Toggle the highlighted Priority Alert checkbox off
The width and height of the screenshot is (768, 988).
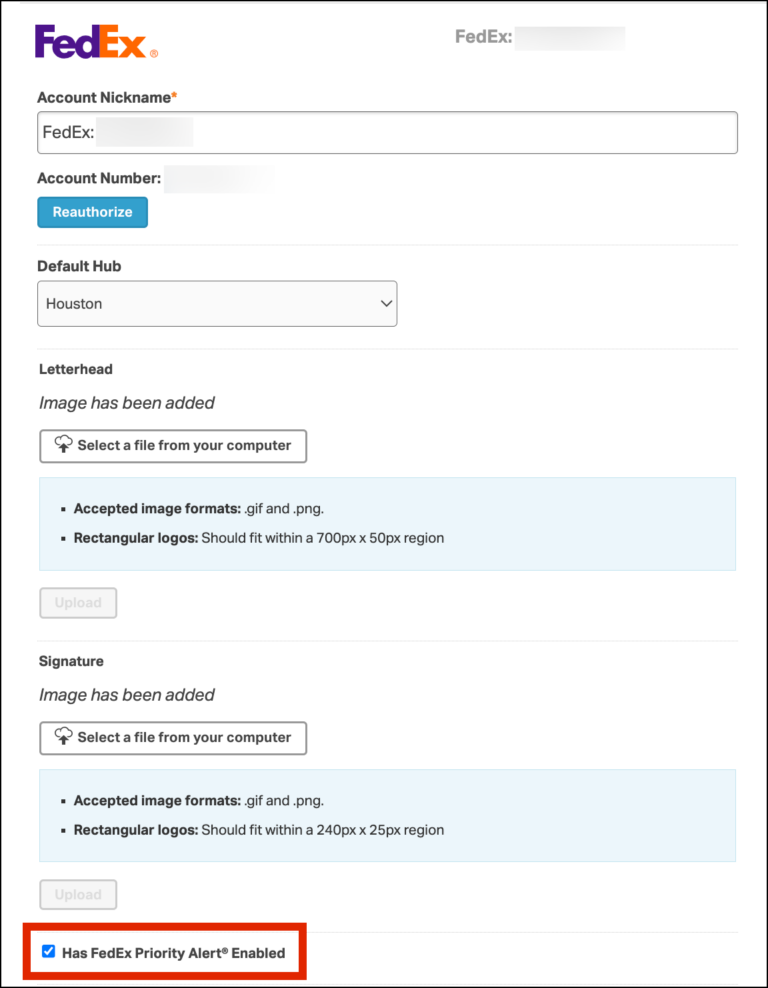click(x=48, y=951)
